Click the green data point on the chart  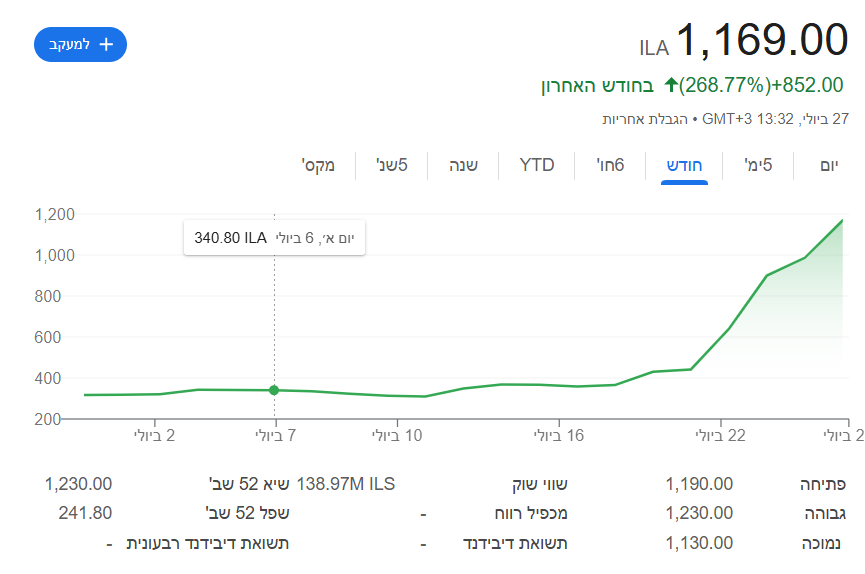(x=274, y=390)
